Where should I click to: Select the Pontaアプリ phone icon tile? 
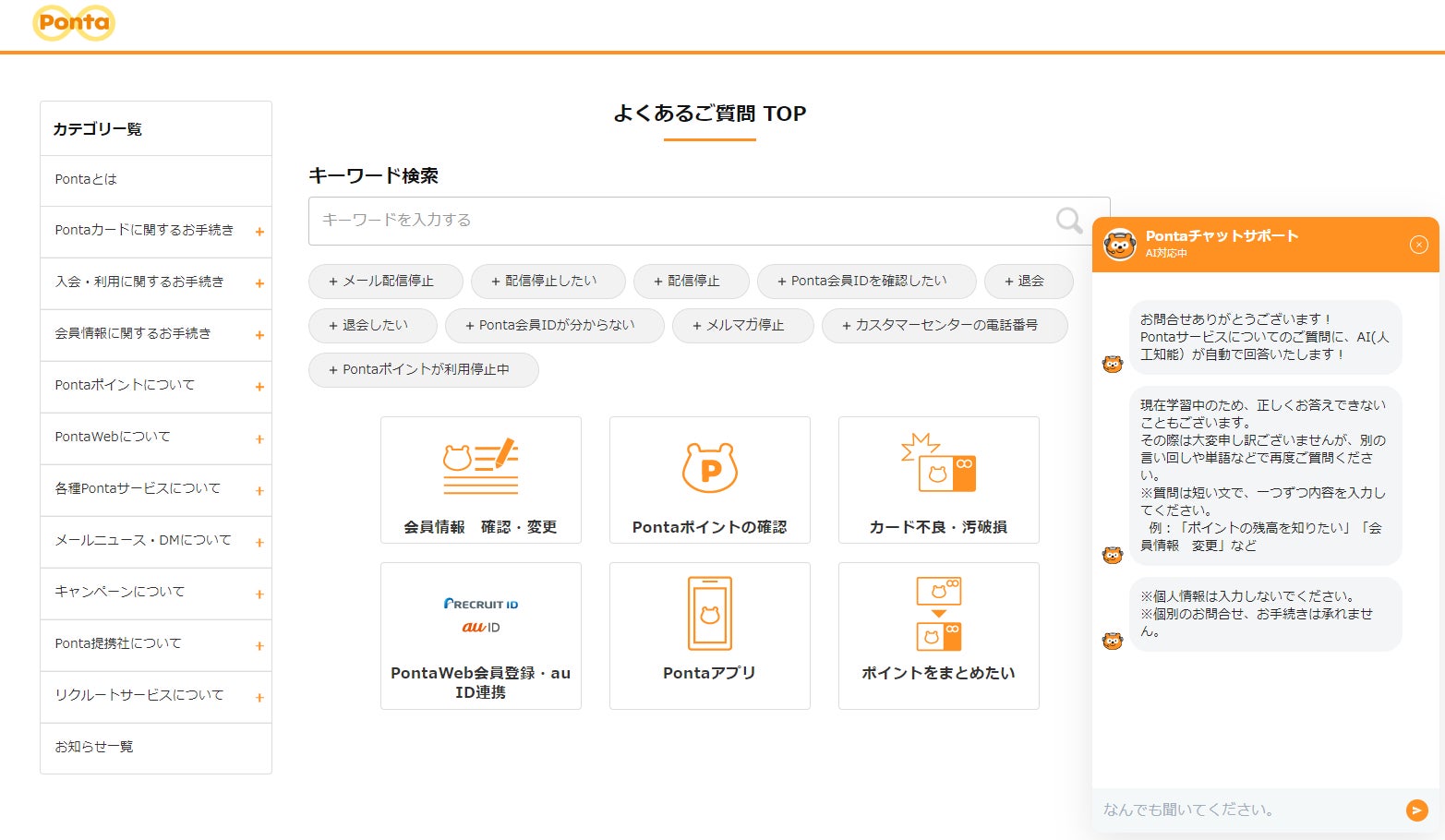click(x=709, y=636)
